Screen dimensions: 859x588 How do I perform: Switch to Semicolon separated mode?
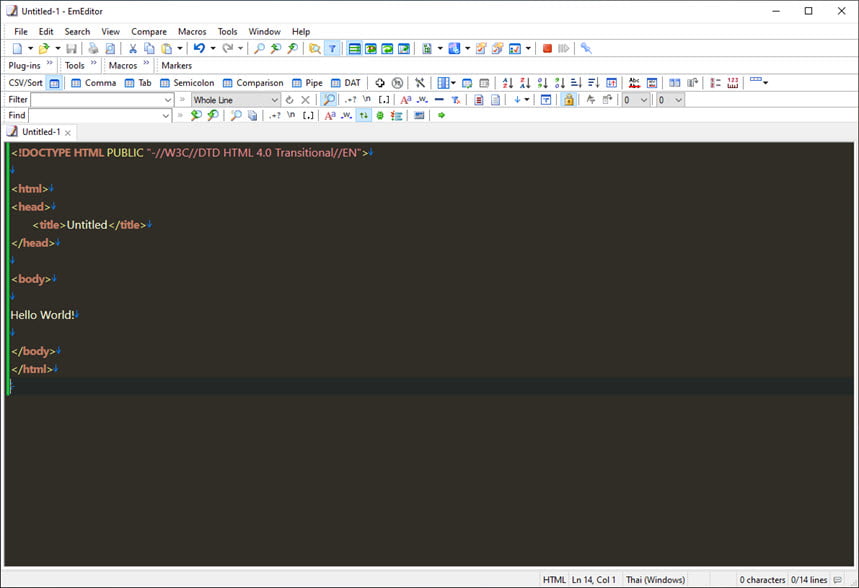tap(187, 83)
